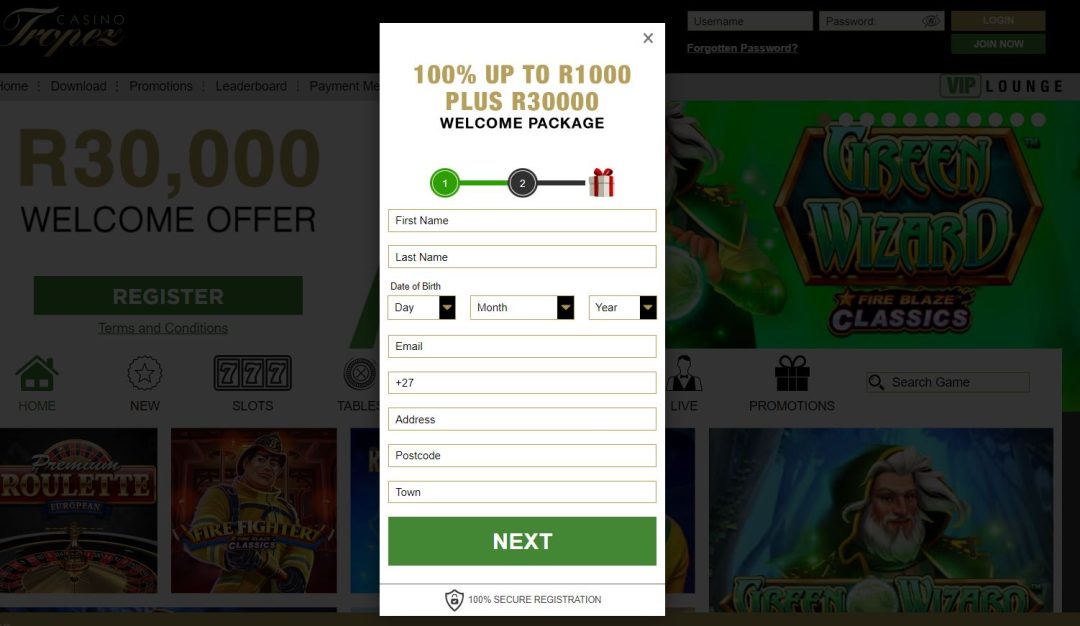Click the HOME house icon

37,373
